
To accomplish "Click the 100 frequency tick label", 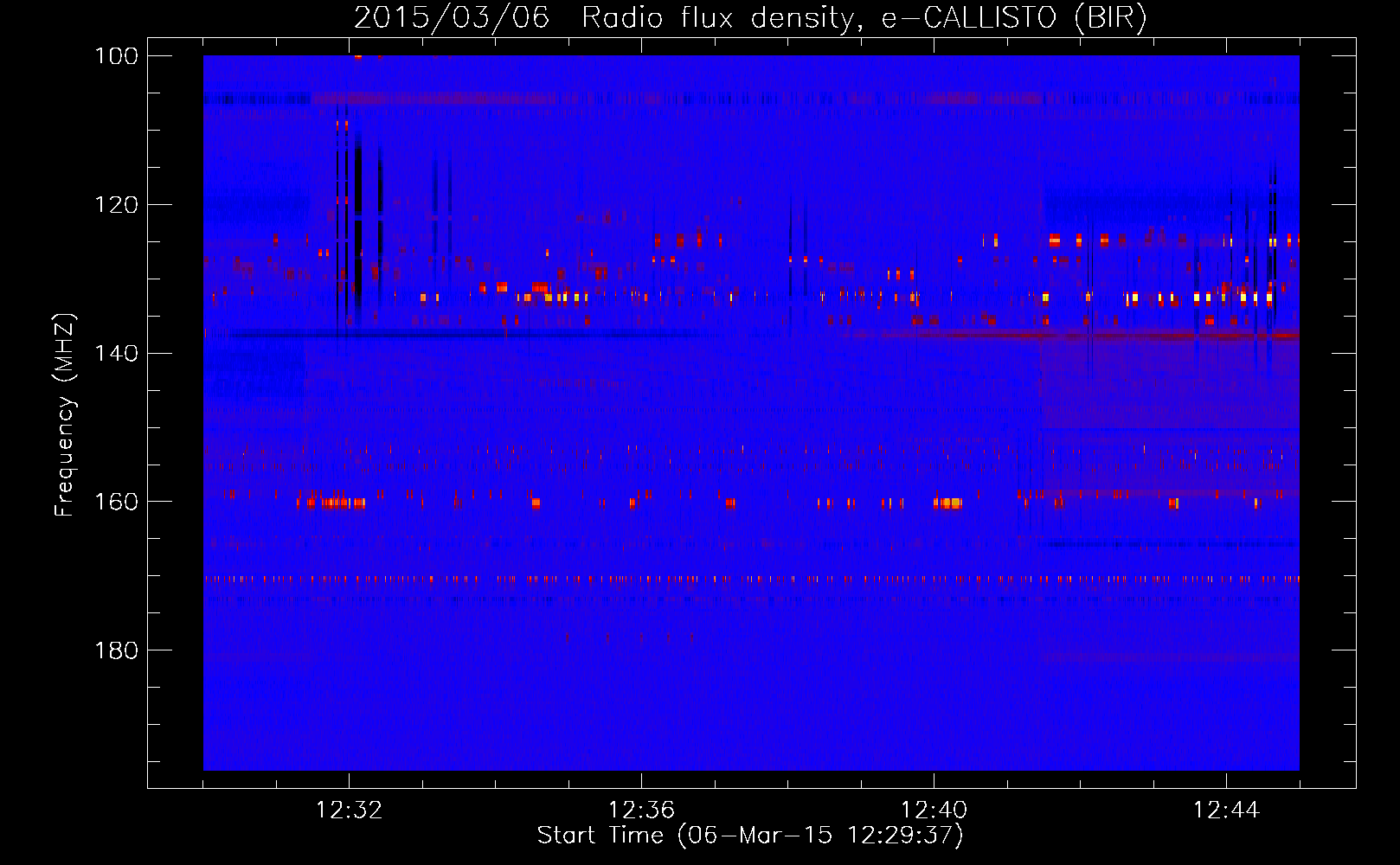I will [x=117, y=56].
